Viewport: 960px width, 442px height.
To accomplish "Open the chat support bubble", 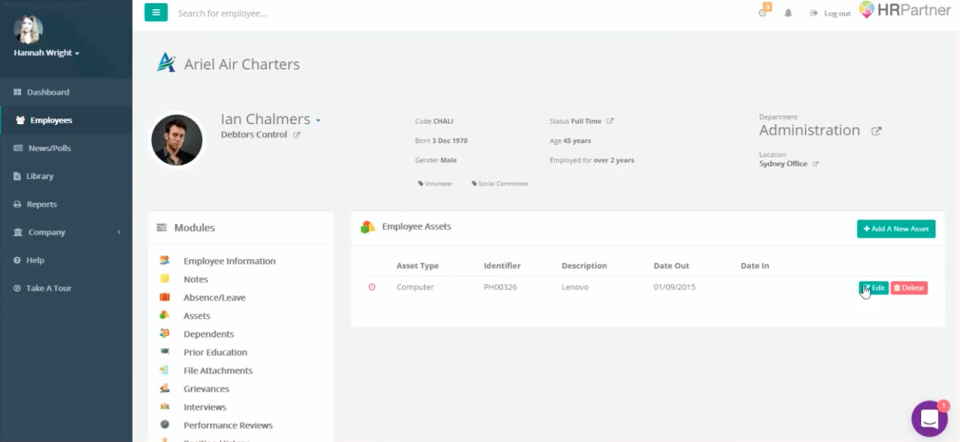I will click(x=929, y=418).
